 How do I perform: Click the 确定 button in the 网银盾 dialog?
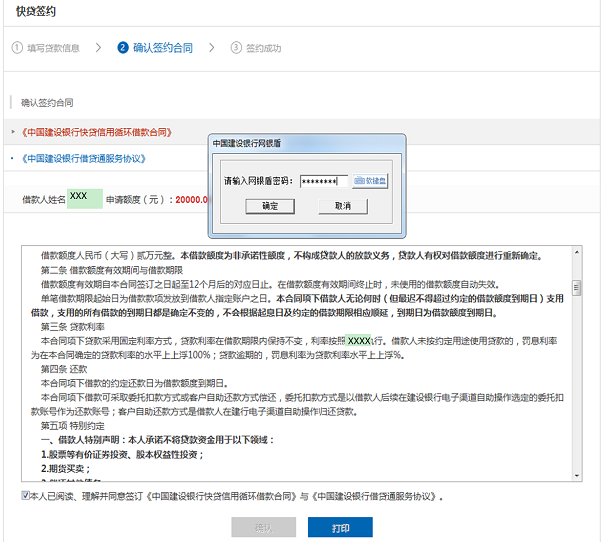270,206
